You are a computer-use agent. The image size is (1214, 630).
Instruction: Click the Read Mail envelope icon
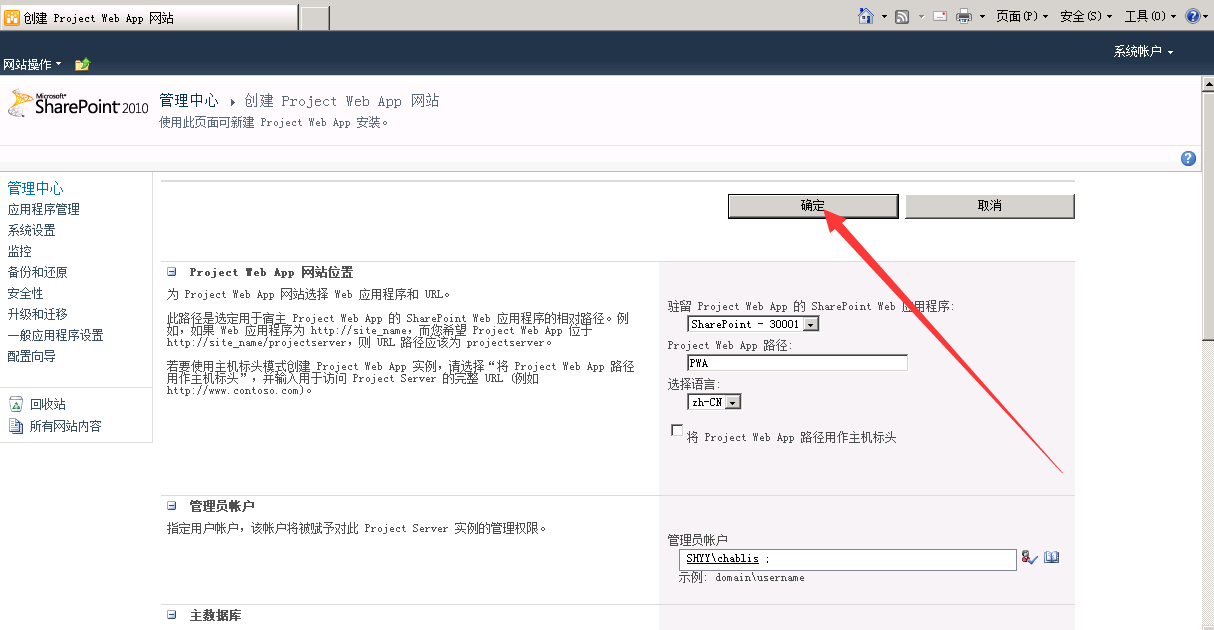pos(940,16)
